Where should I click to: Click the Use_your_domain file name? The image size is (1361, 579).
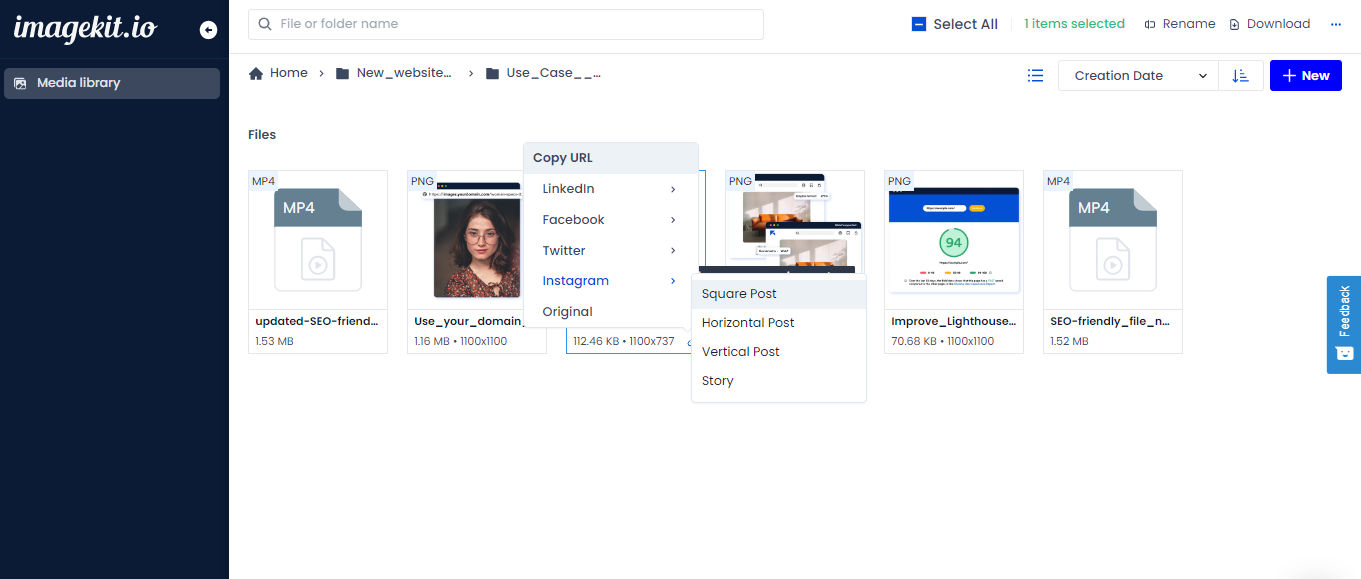point(468,321)
